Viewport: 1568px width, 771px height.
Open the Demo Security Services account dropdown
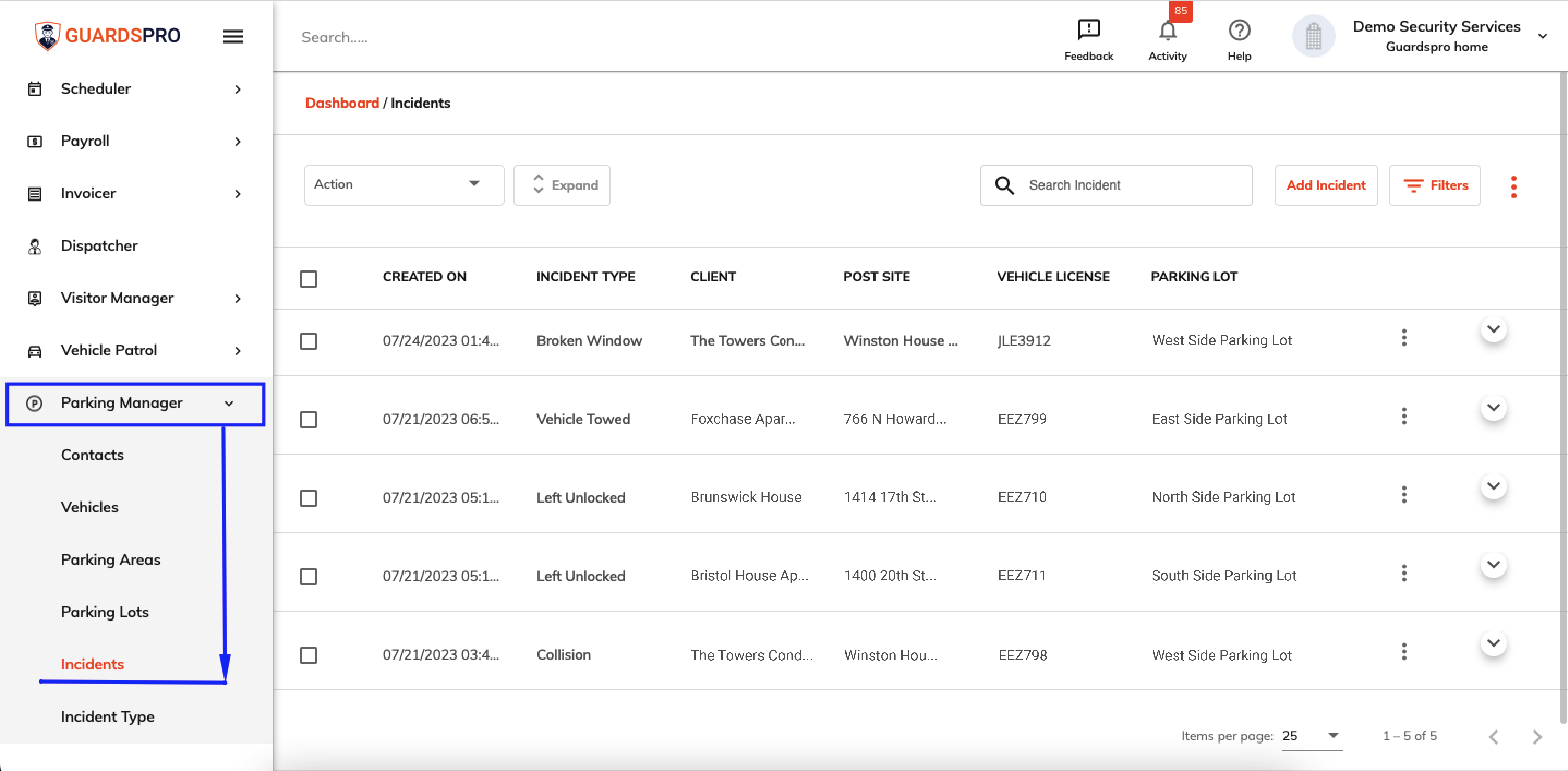pyautogui.click(x=1542, y=37)
